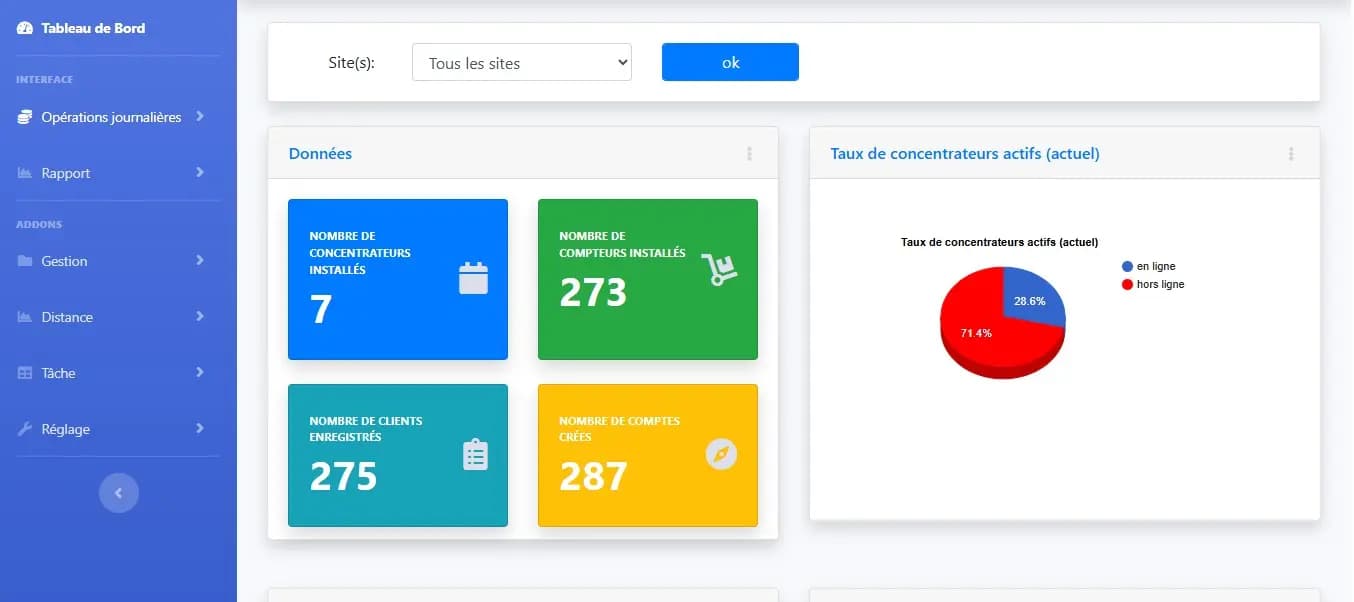Screen dimensions: 1354x602
Task: Expand the Gestion menu chevron
Action: click(200, 260)
